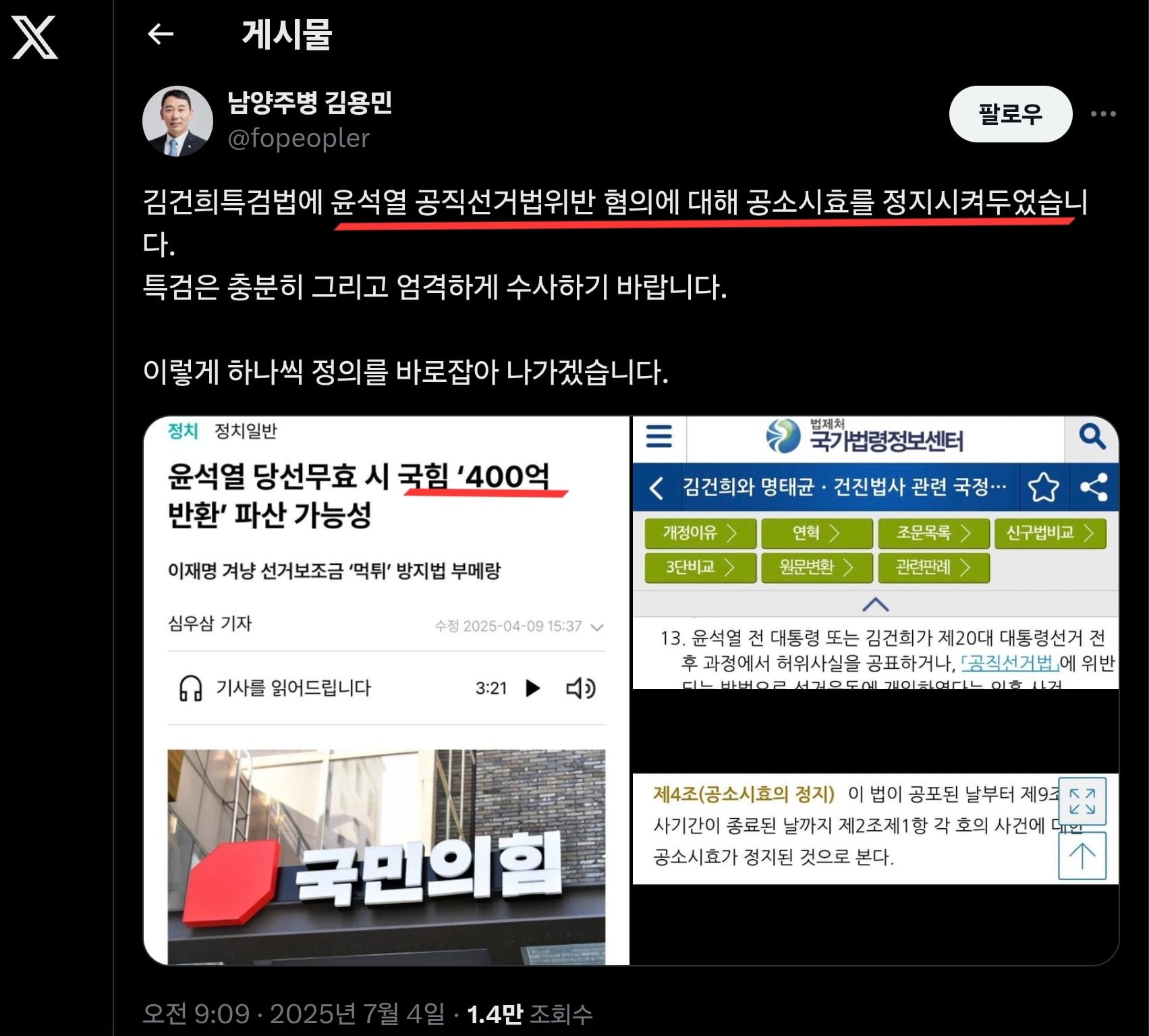The image size is (1149, 1036).
Task: Open the 남양주병 김용민 profile name
Action: click(x=310, y=103)
